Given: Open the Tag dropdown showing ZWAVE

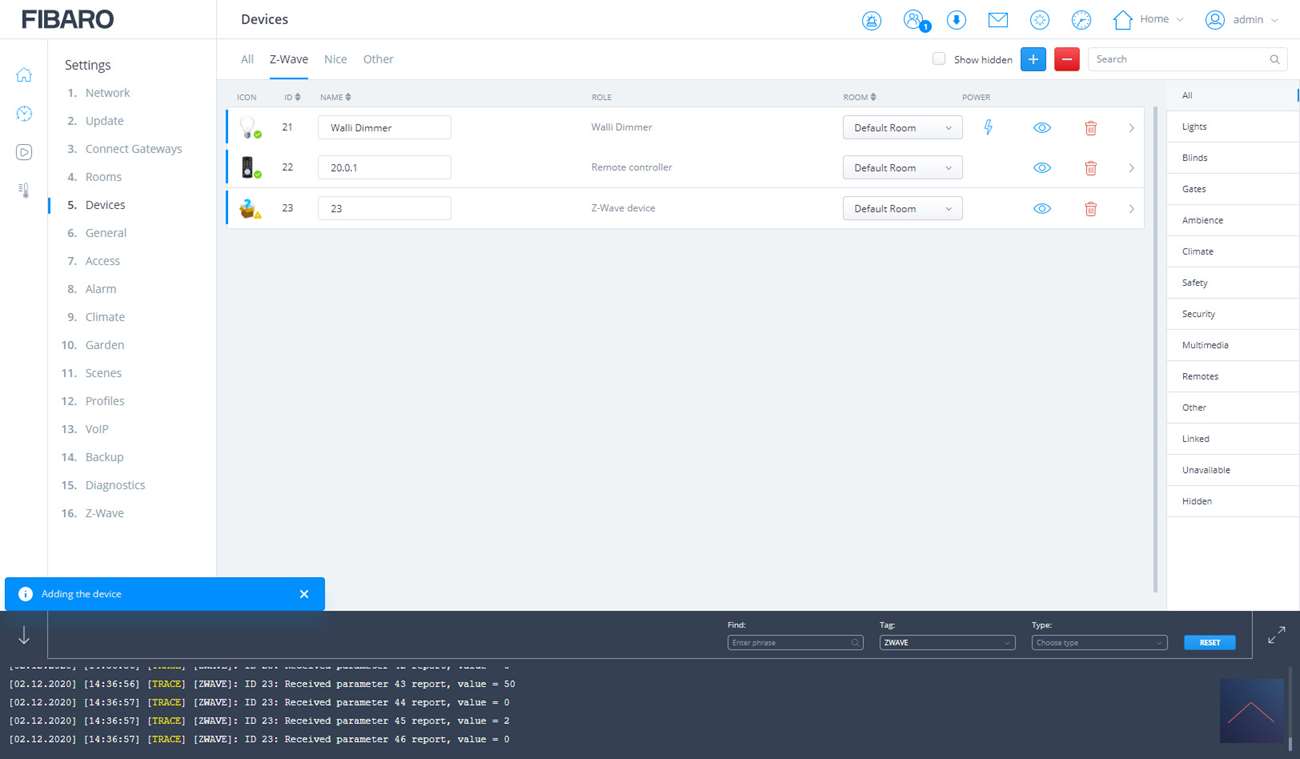Looking at the screenshot, I should (947, 642).
